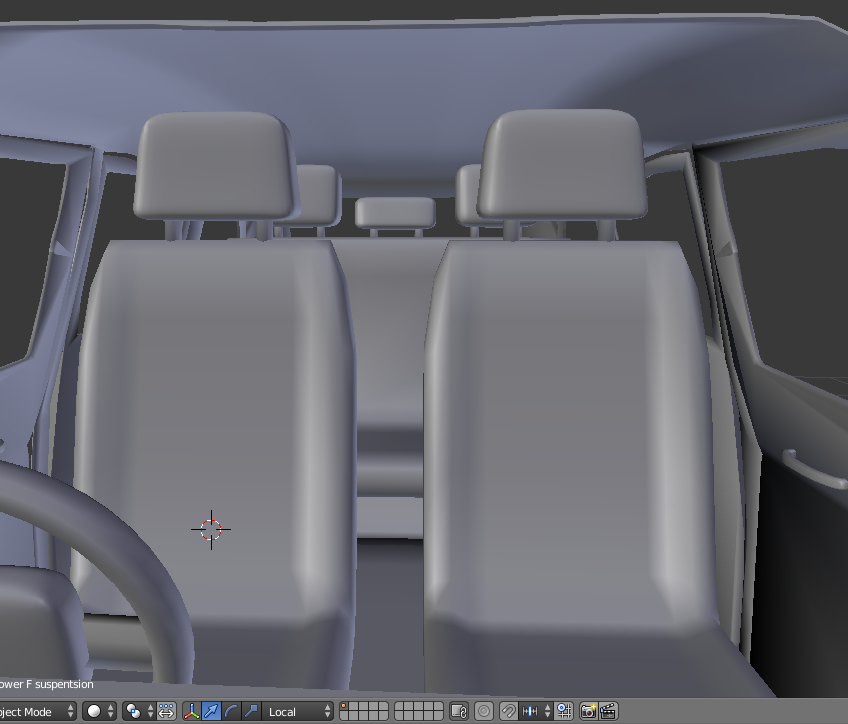This screenshot has height=724, width=848.
Task: Toggle the snap magnet icon
Action: click(508, 712)
